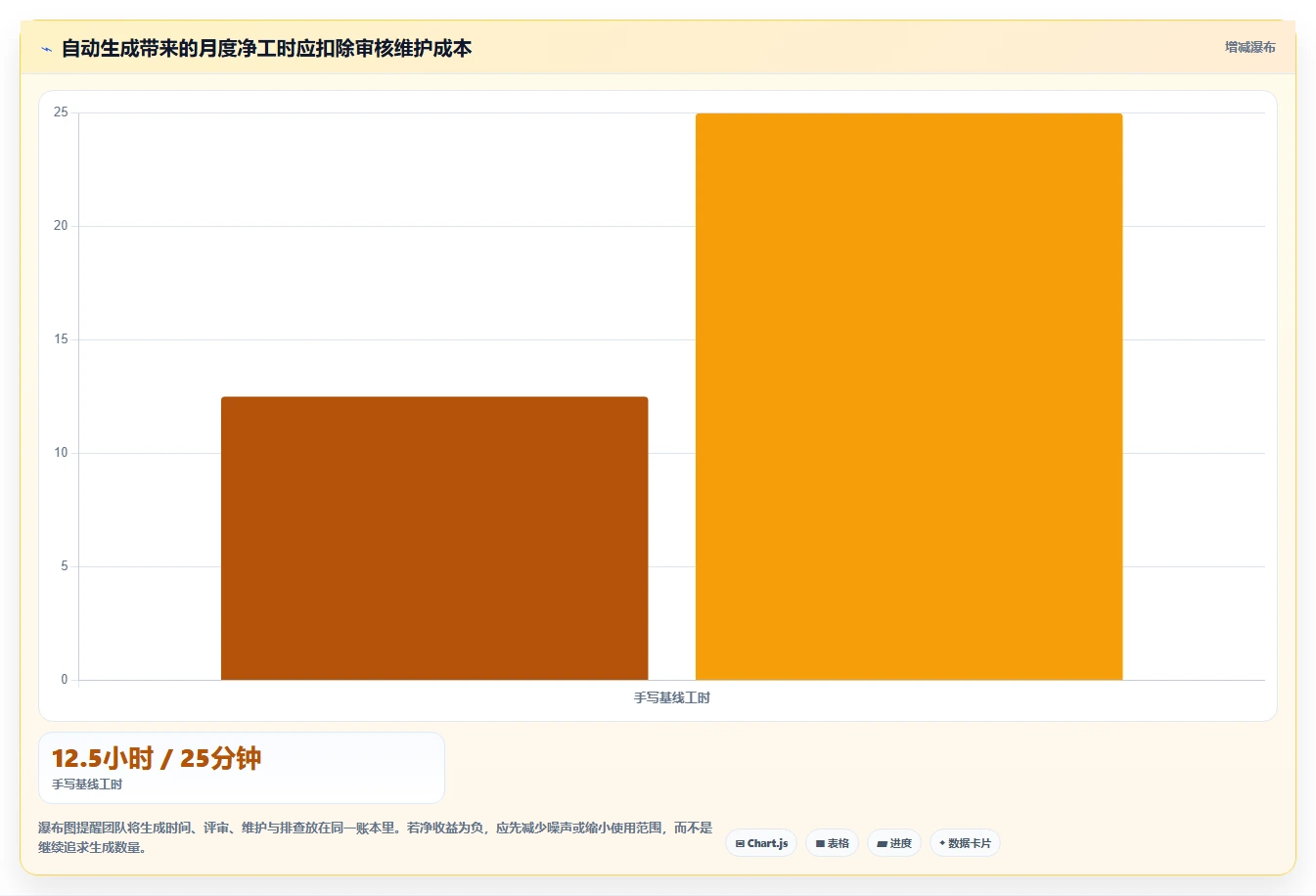Image resolution: width=1316 pixels, height=896 pixels.
Task: Click the lightning icon beside the panel title
Action: pos(46,49)
